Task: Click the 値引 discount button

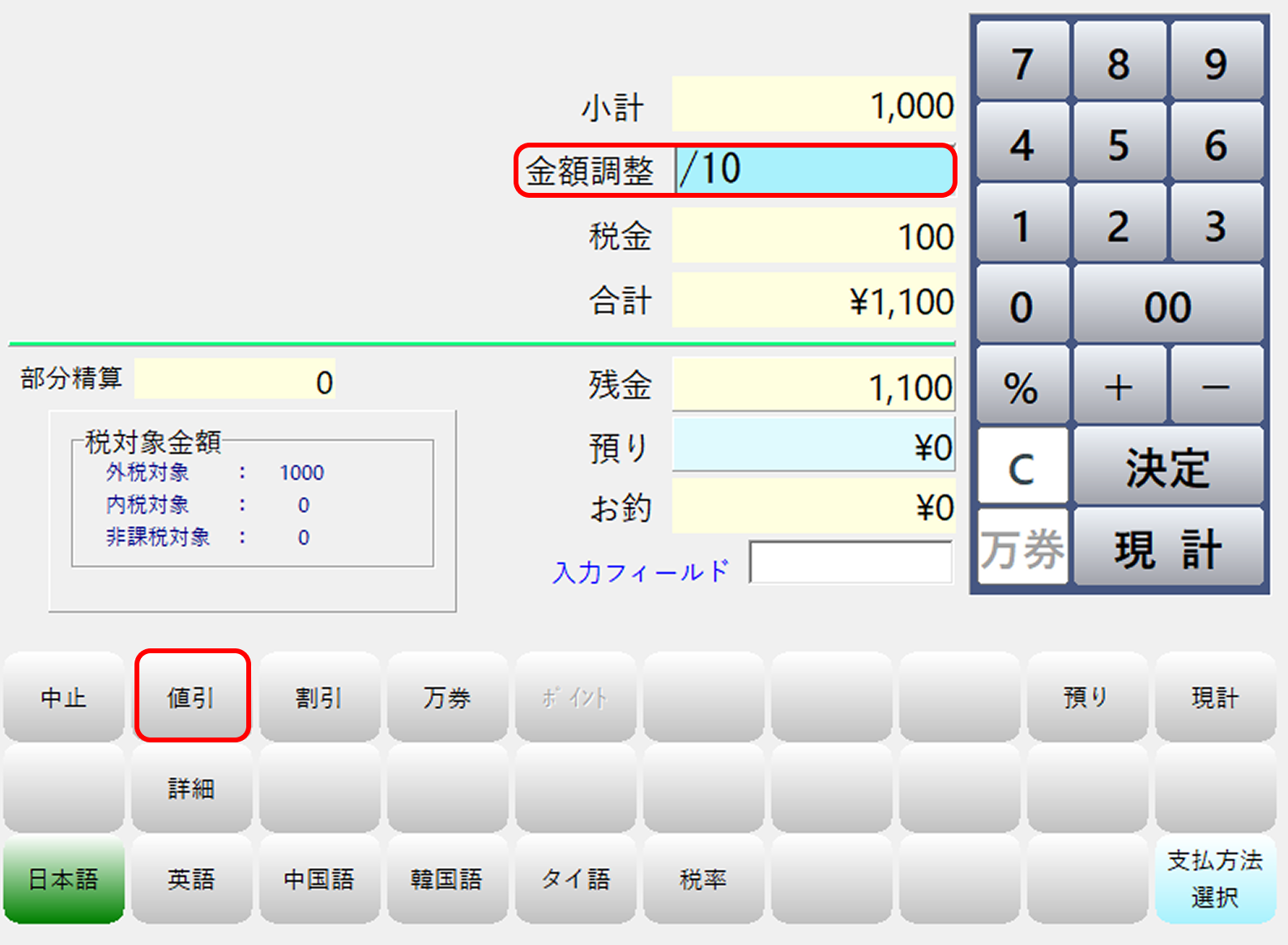Action: (x=192, y=697)
